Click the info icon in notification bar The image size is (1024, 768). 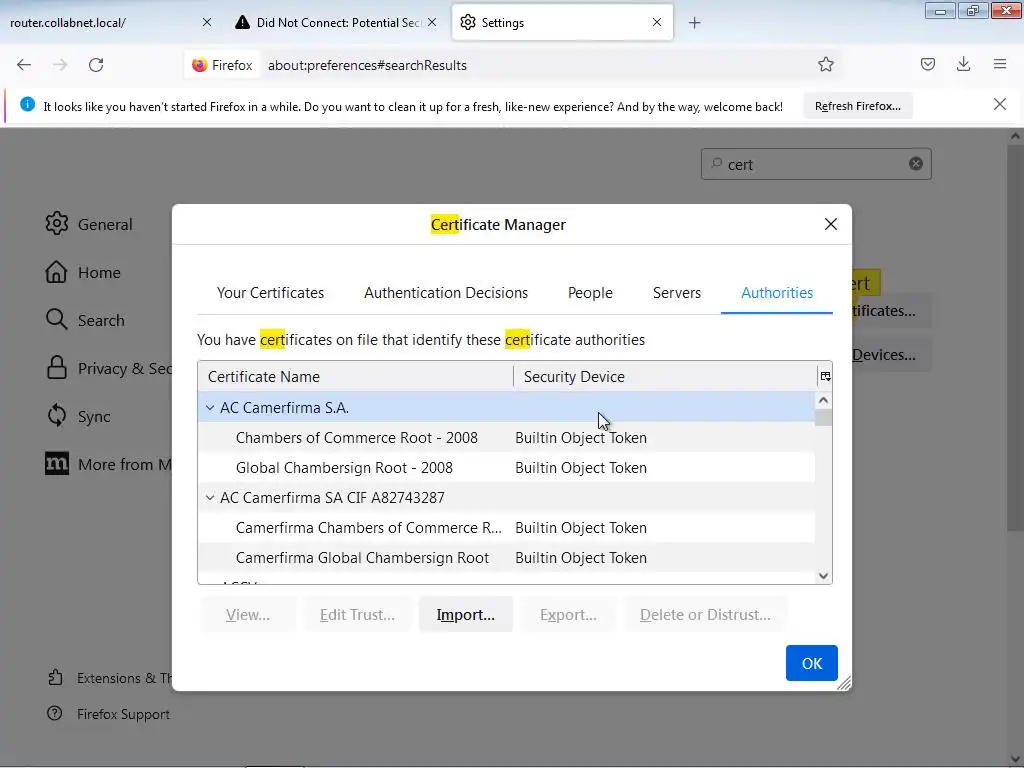pos(27,104)
